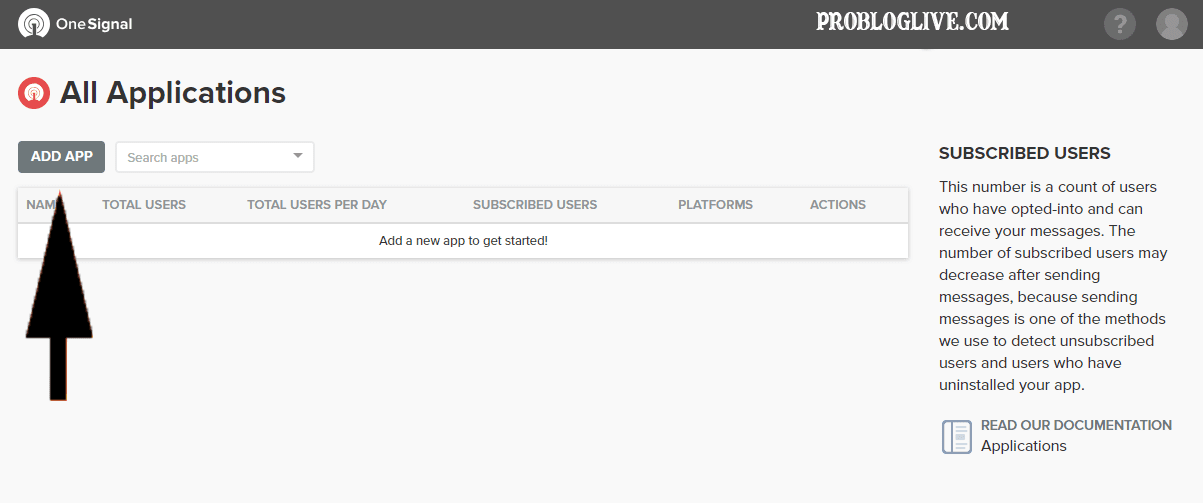Click the PLATFORMS column header
The height and width of the screenshot is (503, 1203).
click(x=715, y=205)
